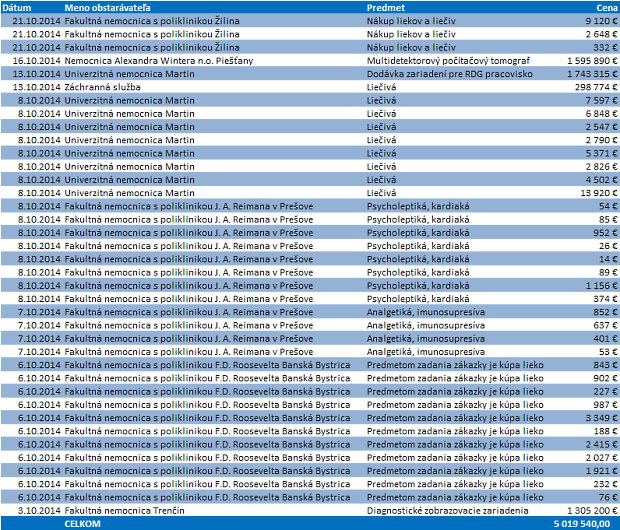The image size is (620, 530).
Task: Select the price 843 €
Action: pyautogui.click(x=605, y=365)
